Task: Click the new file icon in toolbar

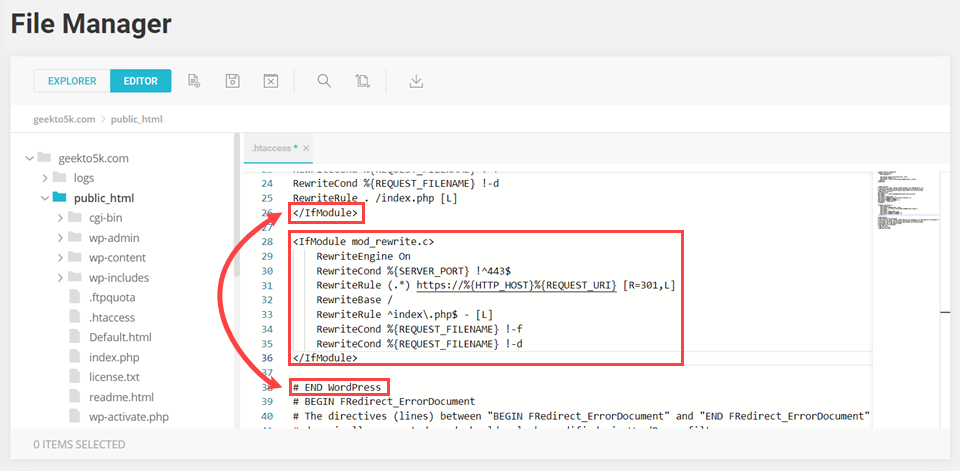Action: tap(195, 81)
